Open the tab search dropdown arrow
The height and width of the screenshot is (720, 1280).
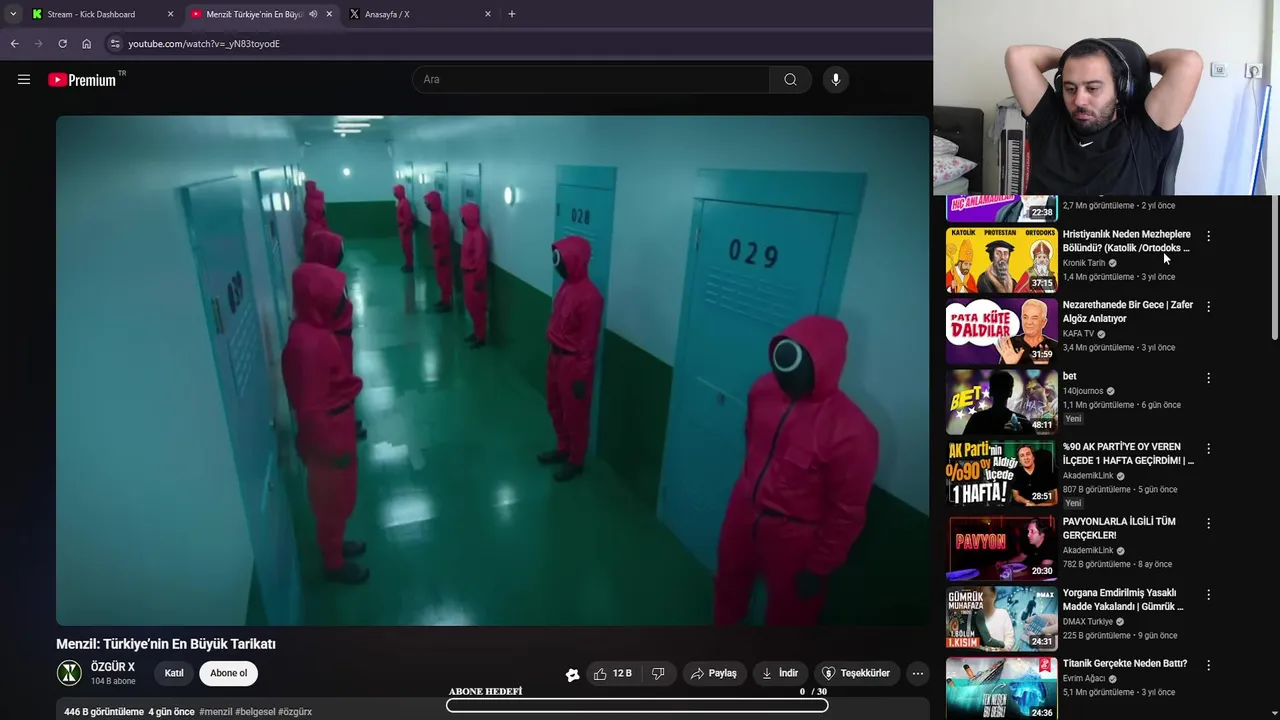(12, 14)
